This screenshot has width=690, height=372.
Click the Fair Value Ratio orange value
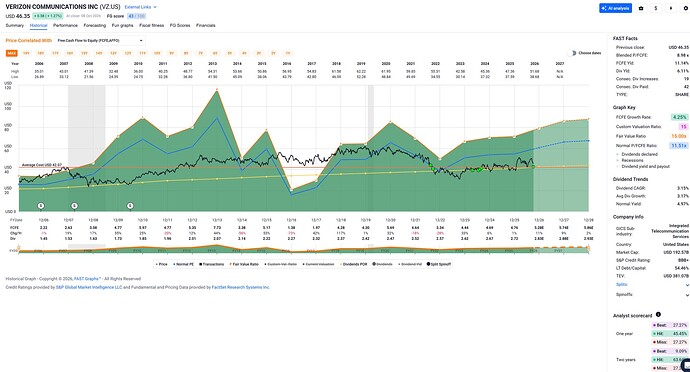[x=679, y=136]
